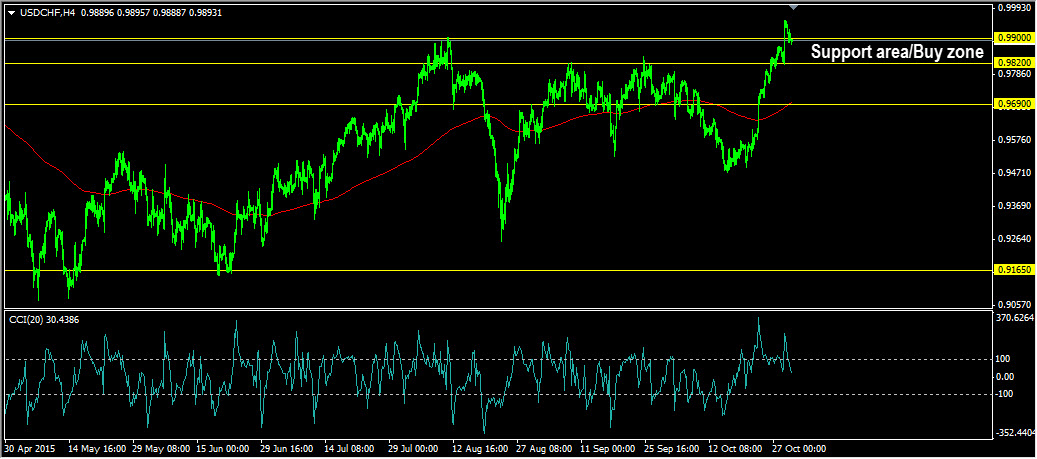
Task: Click the '30 Apr 2015' date label
Action: 29,448
